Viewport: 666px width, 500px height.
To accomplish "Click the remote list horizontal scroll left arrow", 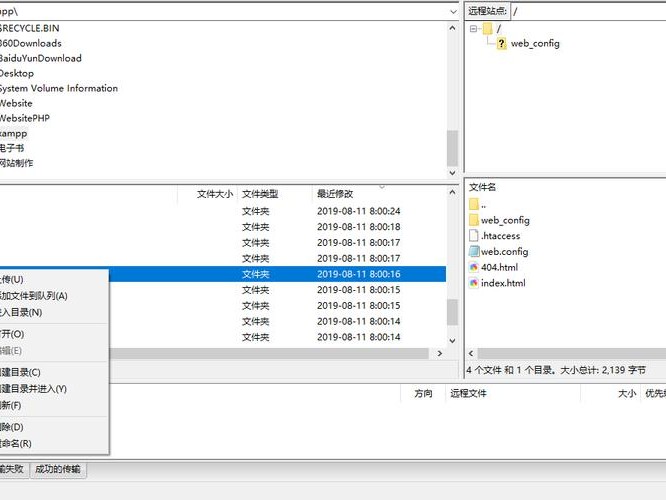I will click(x=471, y=353).
